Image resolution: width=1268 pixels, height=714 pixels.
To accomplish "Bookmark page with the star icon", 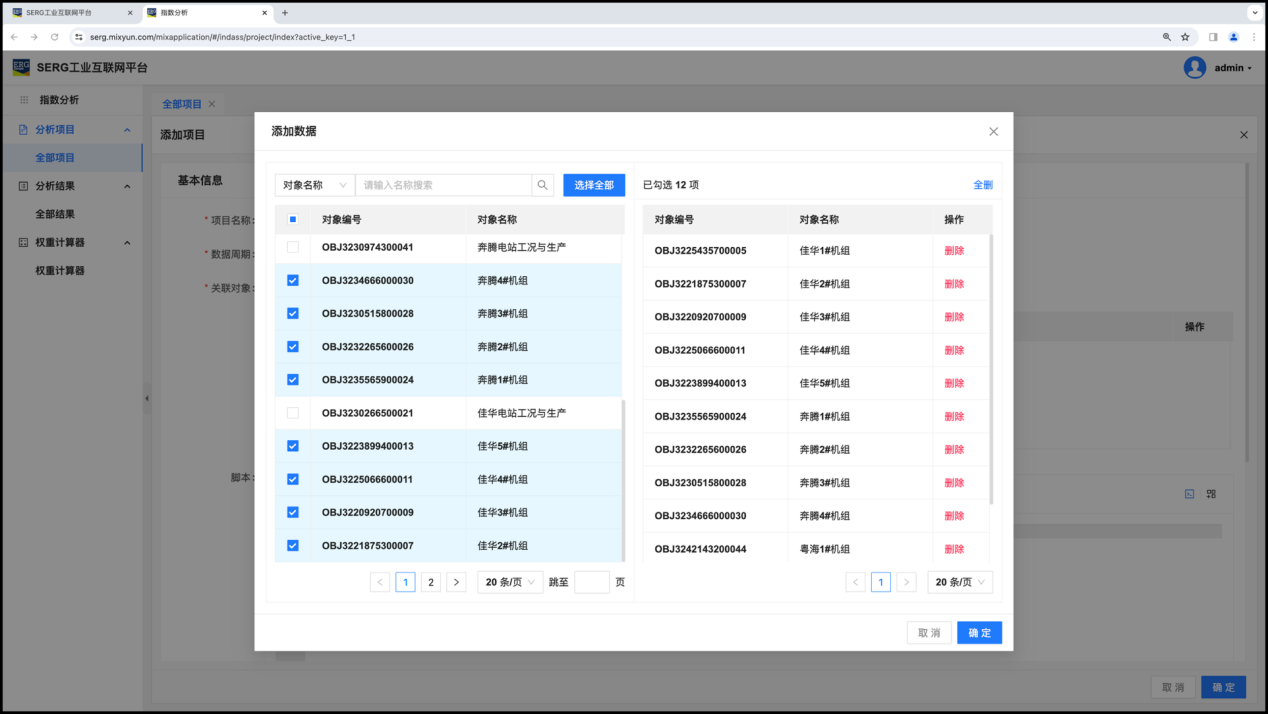I will [1185, 37].
